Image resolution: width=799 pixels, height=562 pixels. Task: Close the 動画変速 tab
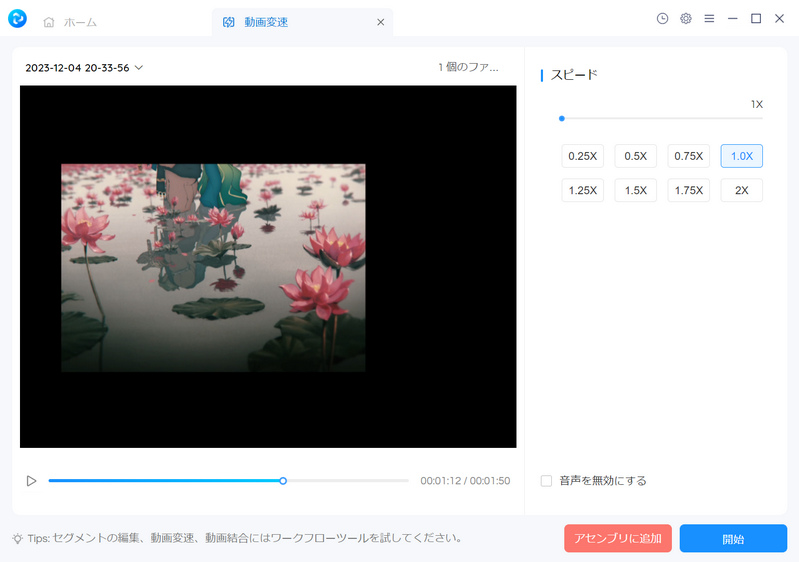(381, 22)
